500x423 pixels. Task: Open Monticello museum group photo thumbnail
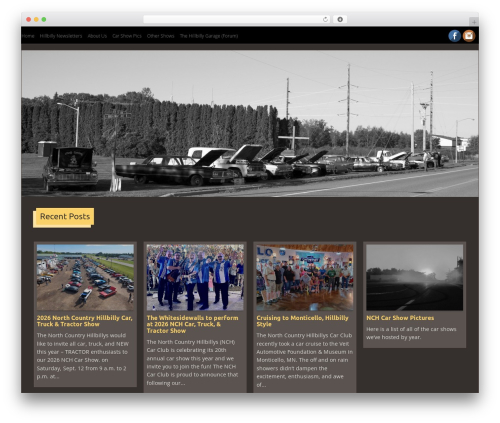click(305, 277)
